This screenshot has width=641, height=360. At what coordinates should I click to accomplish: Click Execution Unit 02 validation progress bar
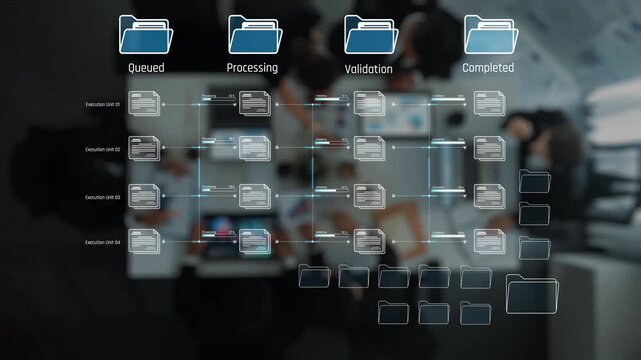pos(332,143)
